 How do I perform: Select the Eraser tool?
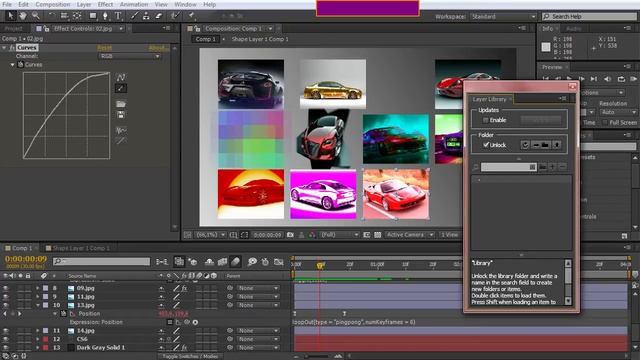(x=159, y=16)
